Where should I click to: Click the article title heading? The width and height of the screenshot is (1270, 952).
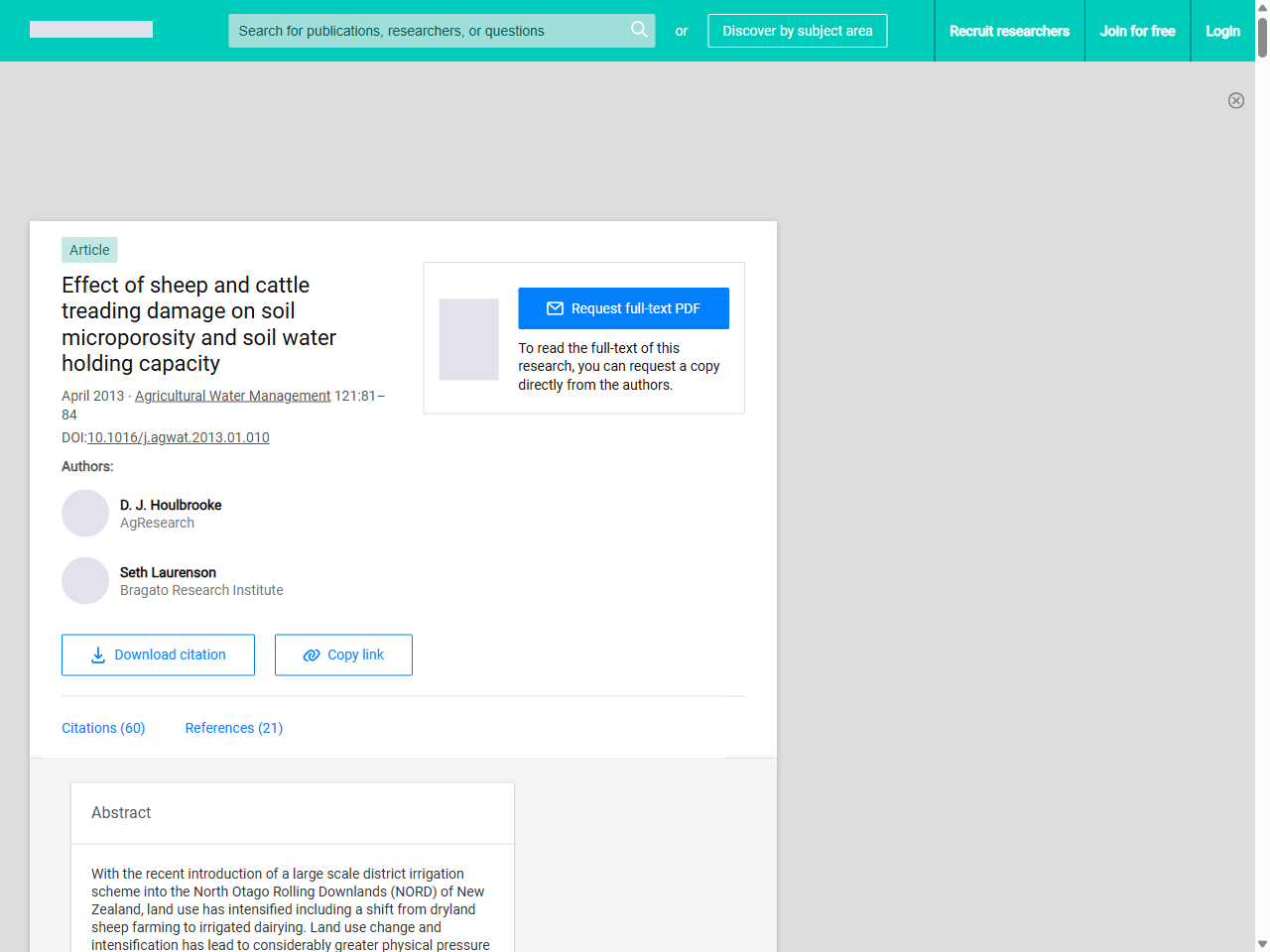[x=198, y=324]
